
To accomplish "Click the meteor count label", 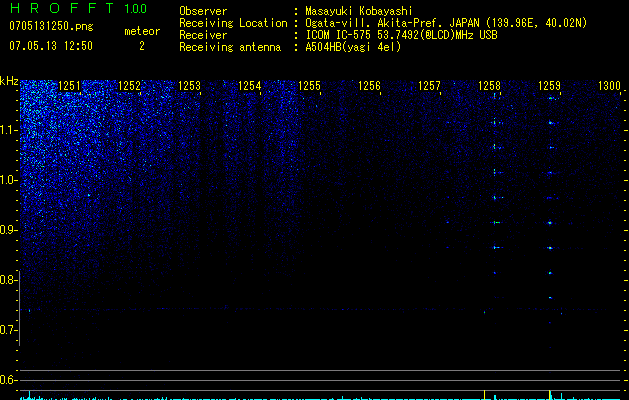I will coord(142,31).
